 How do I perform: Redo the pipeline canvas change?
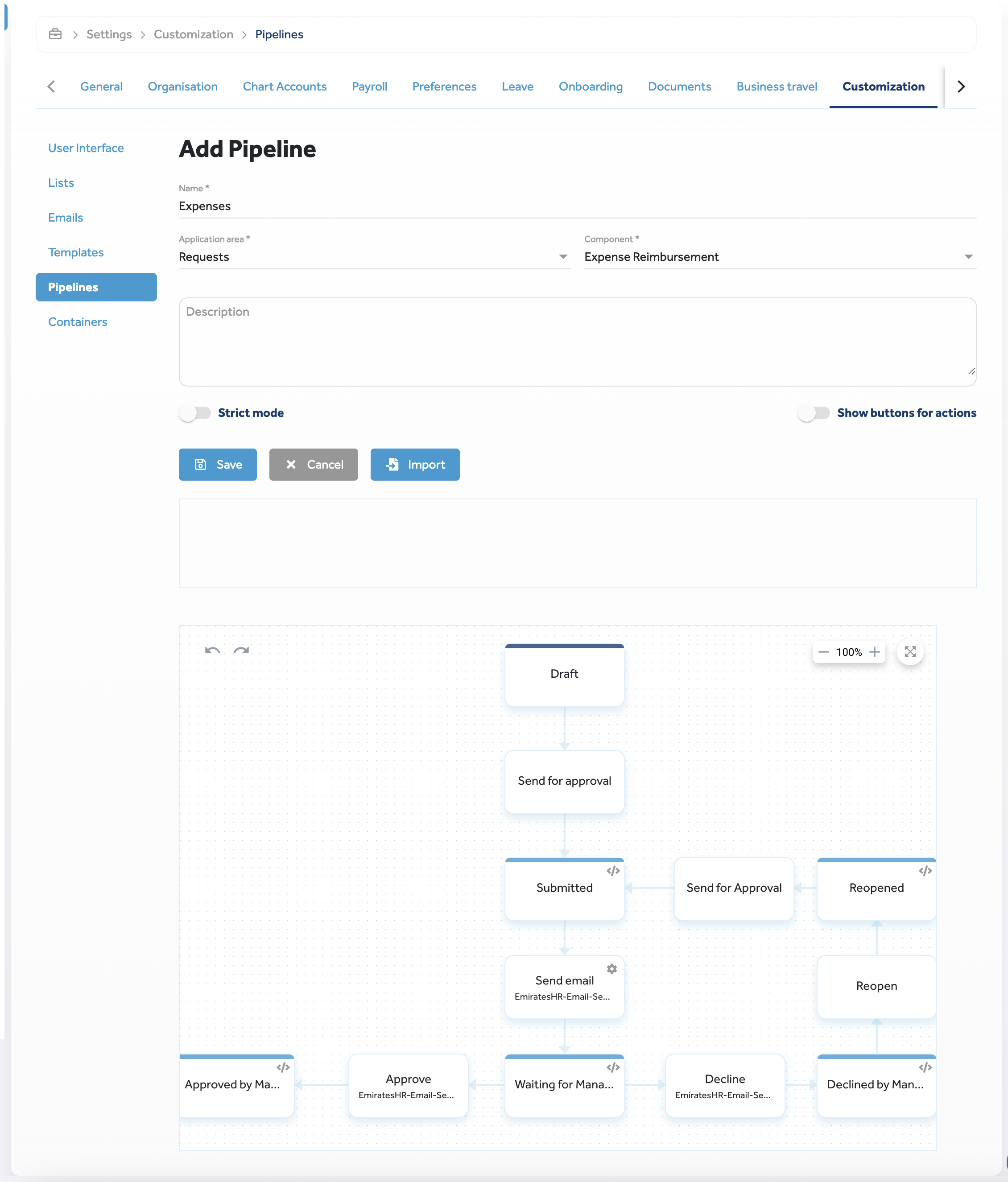(x=241, y=651)
